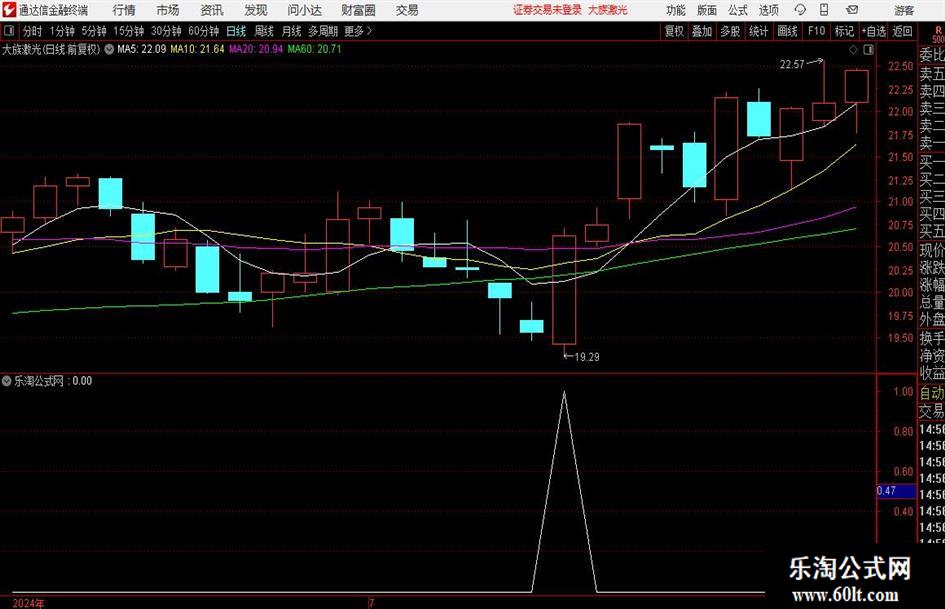Open the 财富圈 menu
The height and width of the screenshot is (609, 945).
358,10
